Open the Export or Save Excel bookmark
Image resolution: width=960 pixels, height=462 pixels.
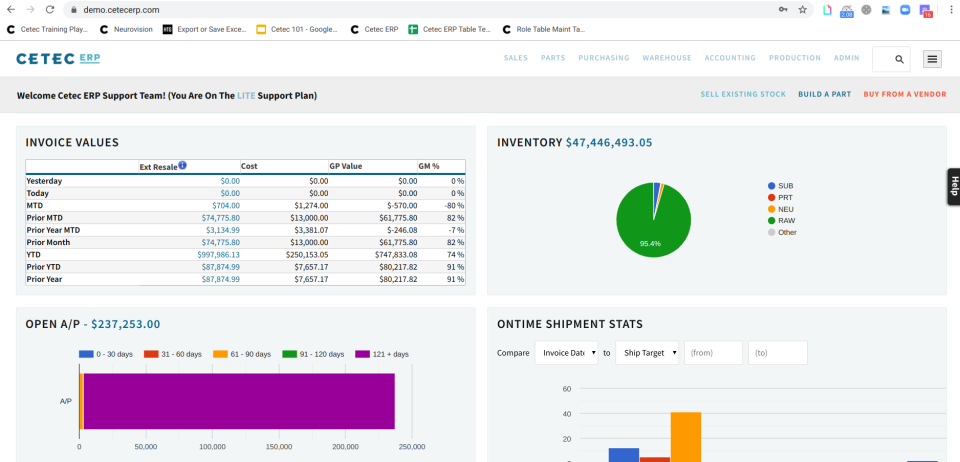[x=205, y=29]
